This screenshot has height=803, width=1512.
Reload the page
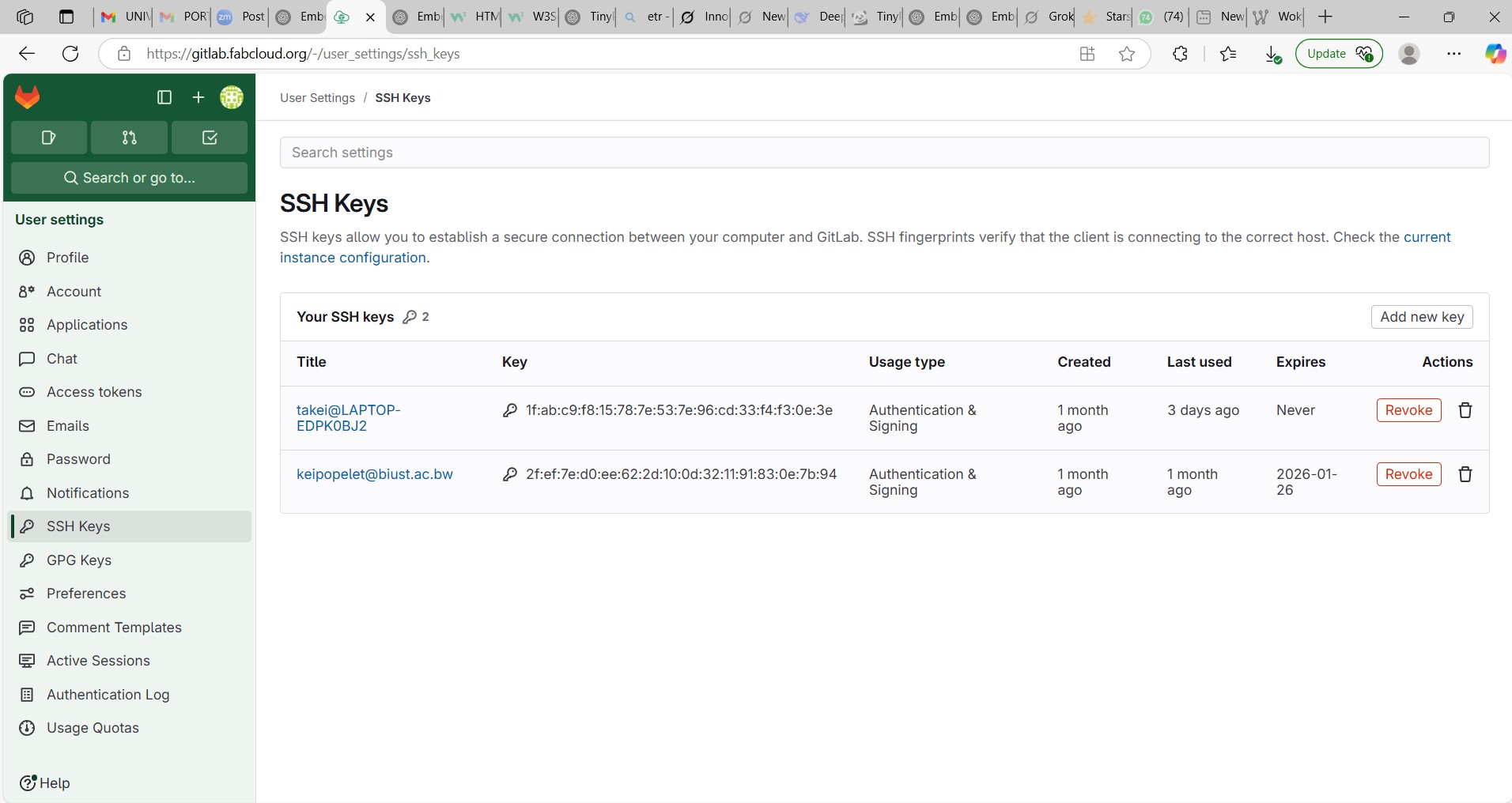(x=70, y=54)
